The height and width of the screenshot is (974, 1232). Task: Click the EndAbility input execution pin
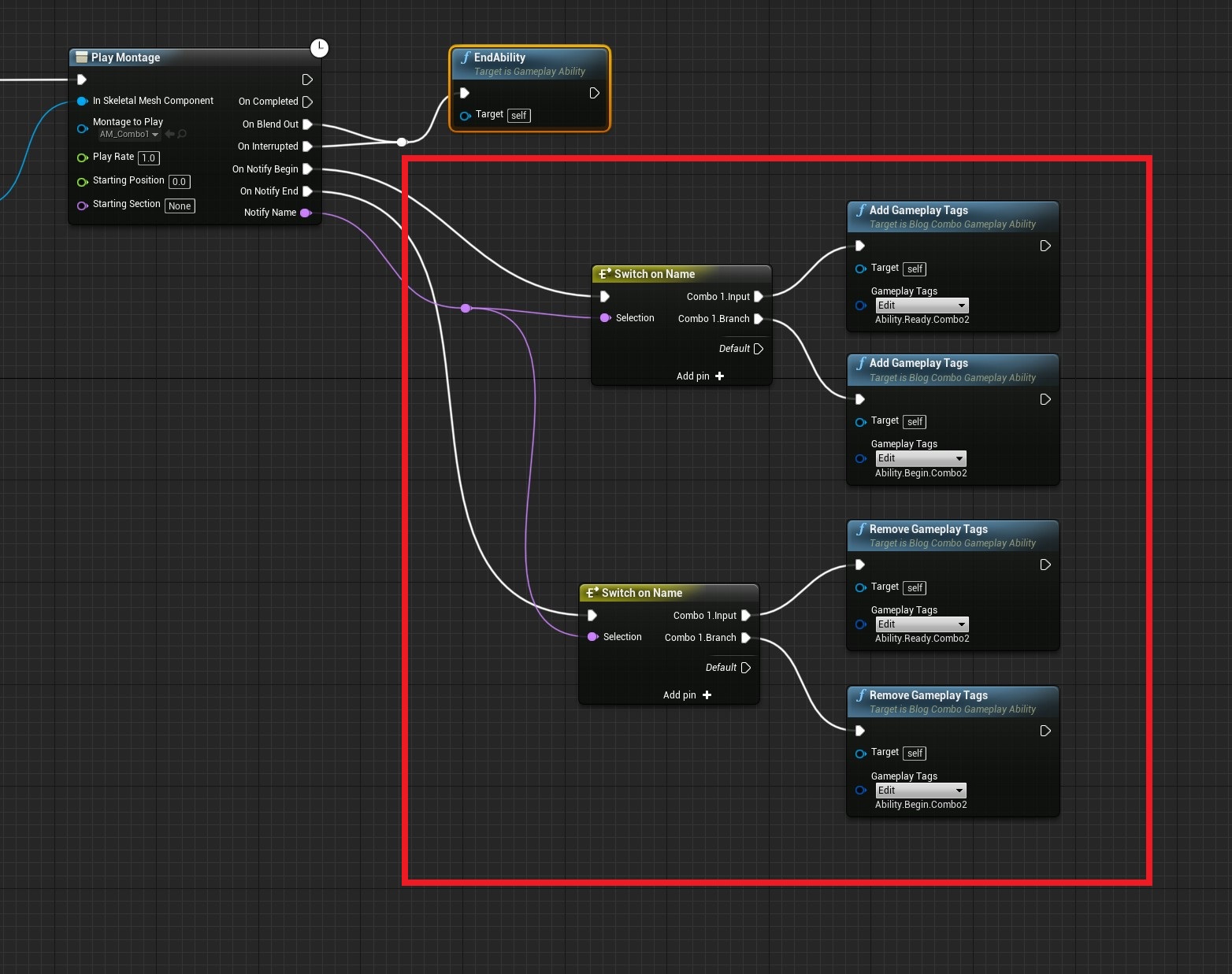[465, 93]
